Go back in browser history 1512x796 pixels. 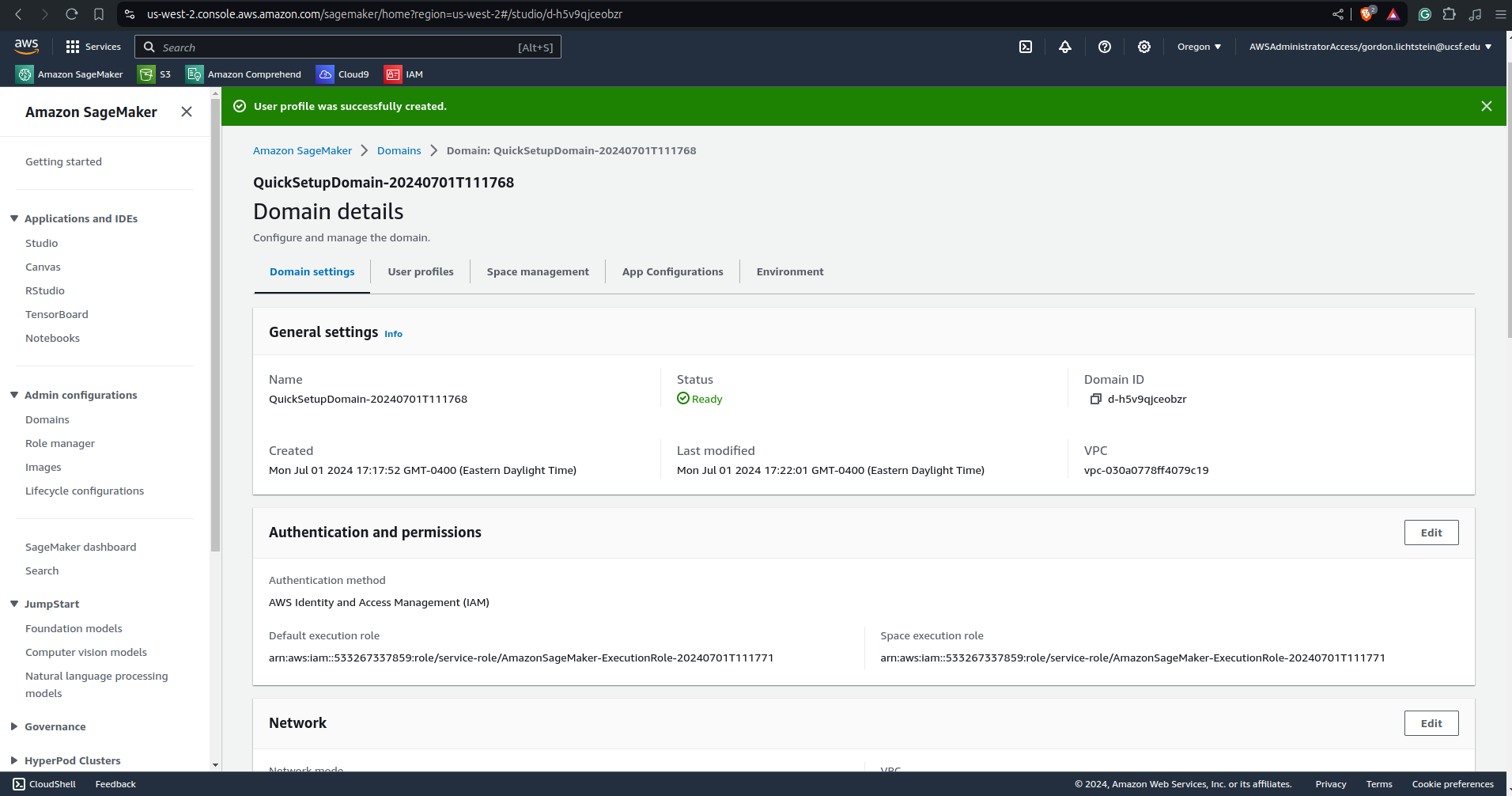click(x=18, y=14)
